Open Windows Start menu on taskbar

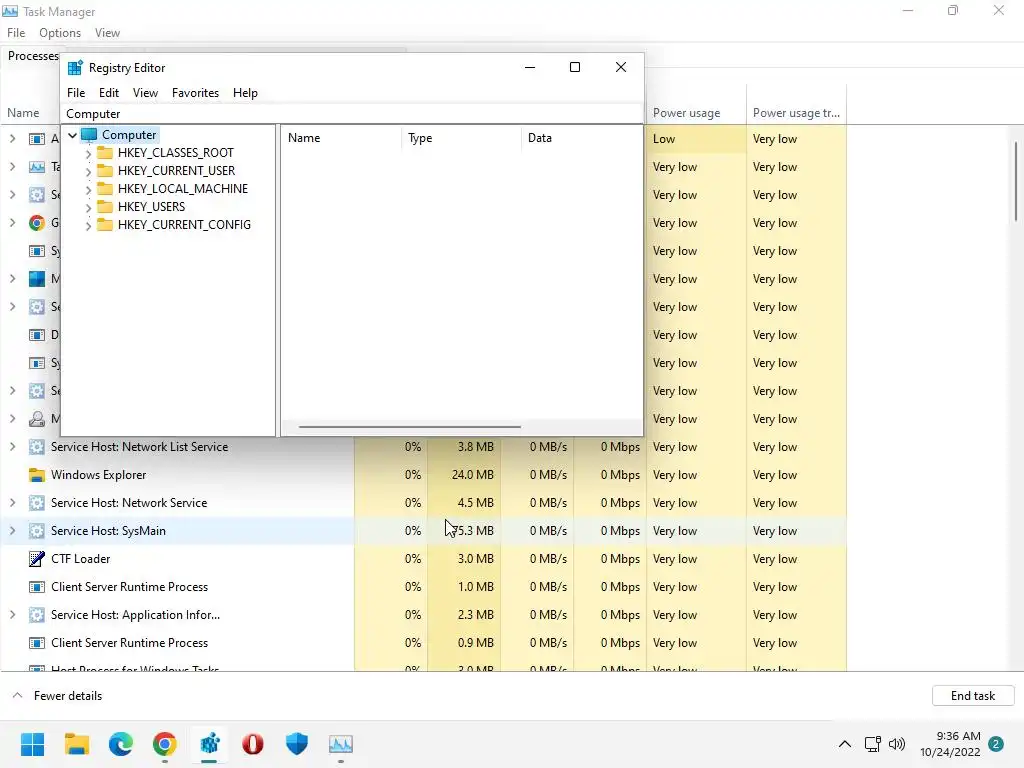(32, 744)
